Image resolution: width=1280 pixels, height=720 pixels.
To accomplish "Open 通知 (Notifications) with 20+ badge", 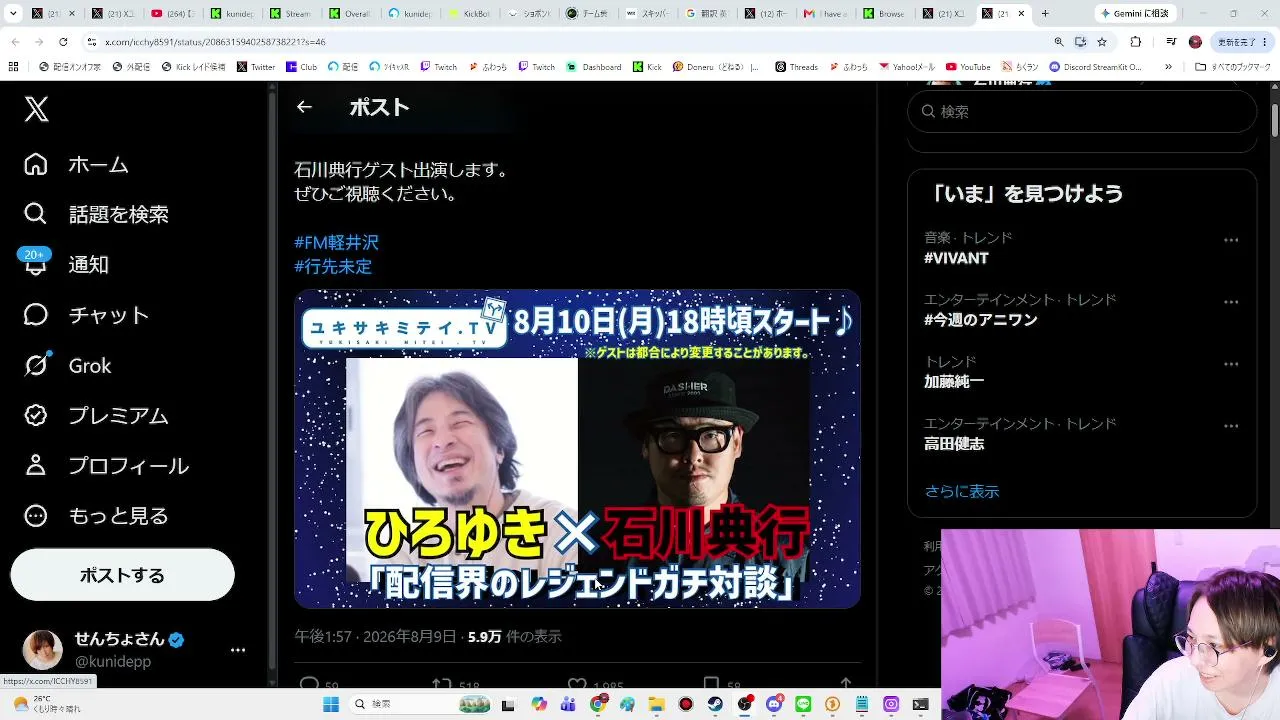I will coord(66,264).
